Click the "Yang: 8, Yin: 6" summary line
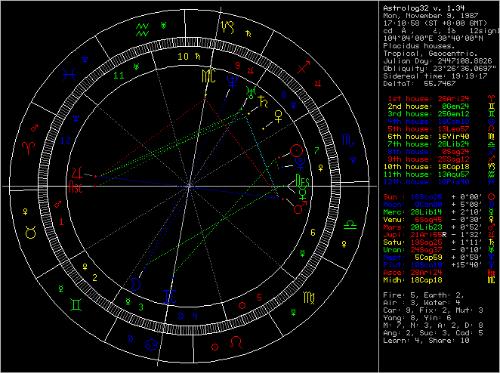The width and height of the screenshot is (500, 373). click(416, 318)
